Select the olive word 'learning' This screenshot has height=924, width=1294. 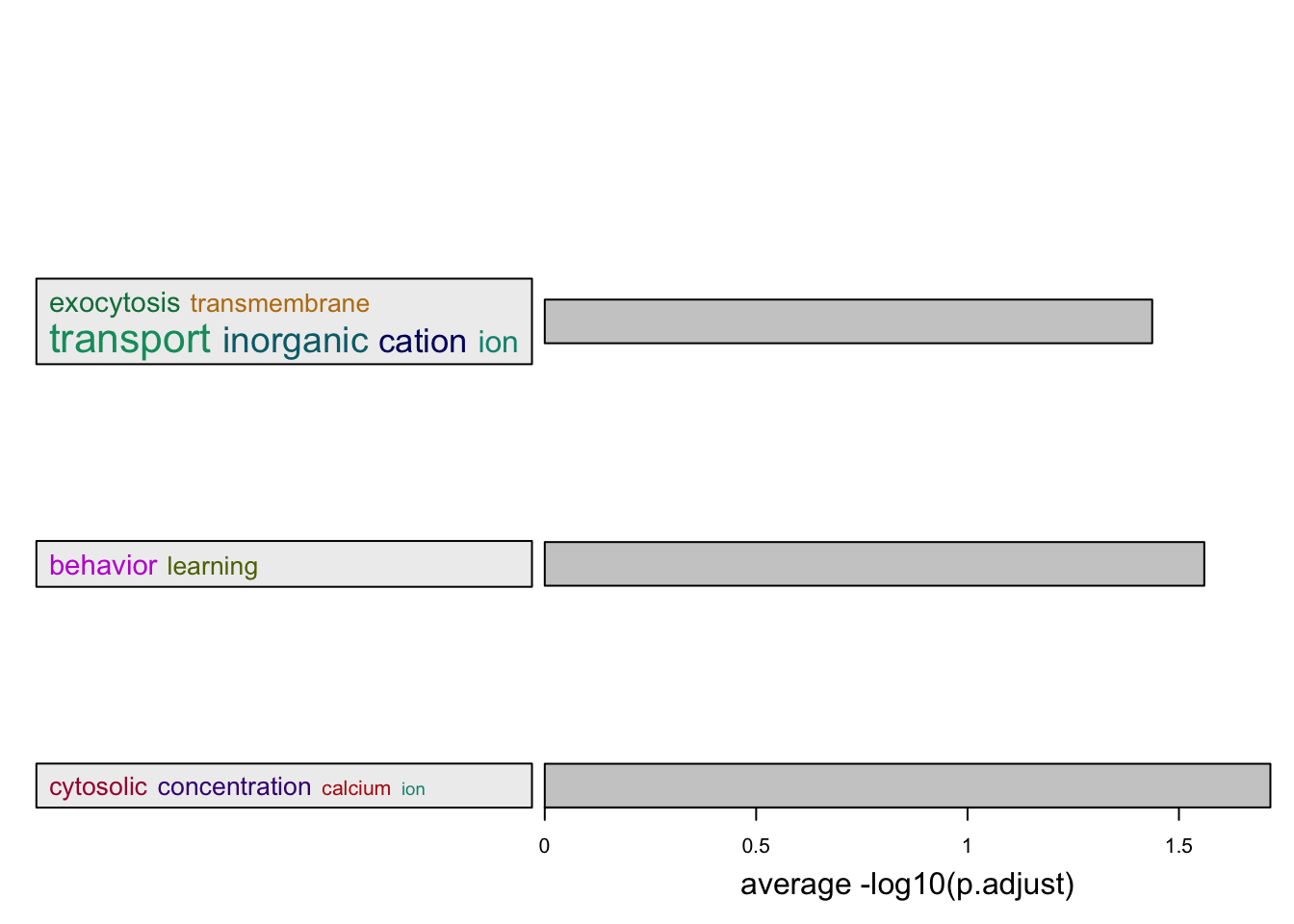(213, 567)
